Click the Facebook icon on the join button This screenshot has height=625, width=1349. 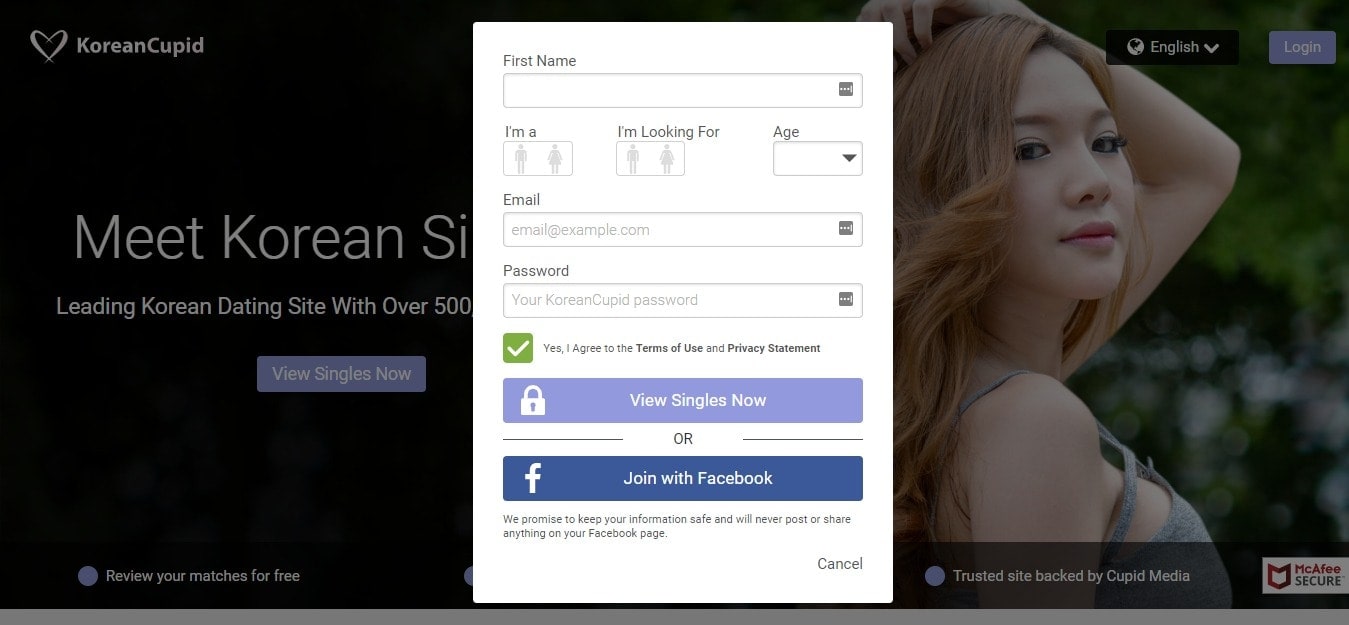tap(531, 478)
